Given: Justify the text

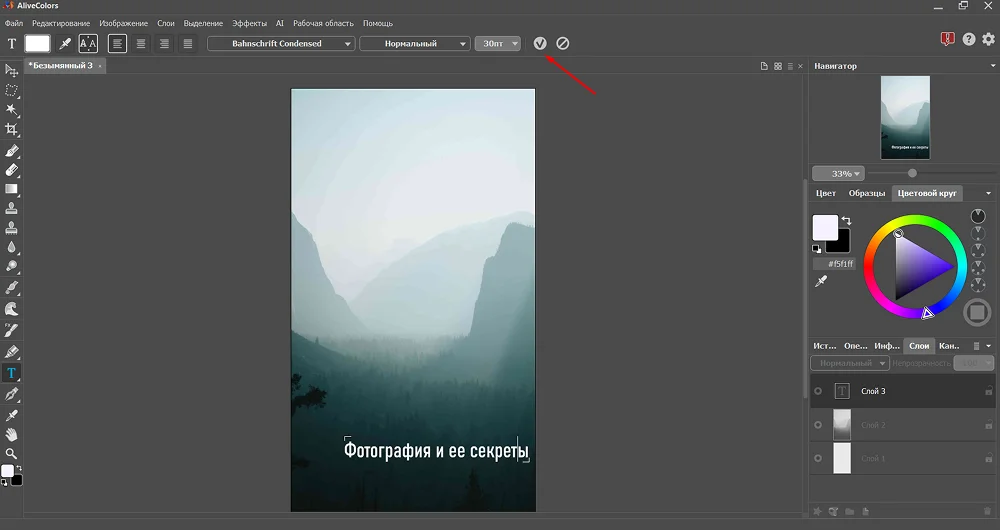Looking at the screenshot, I should tap(188, 43).
